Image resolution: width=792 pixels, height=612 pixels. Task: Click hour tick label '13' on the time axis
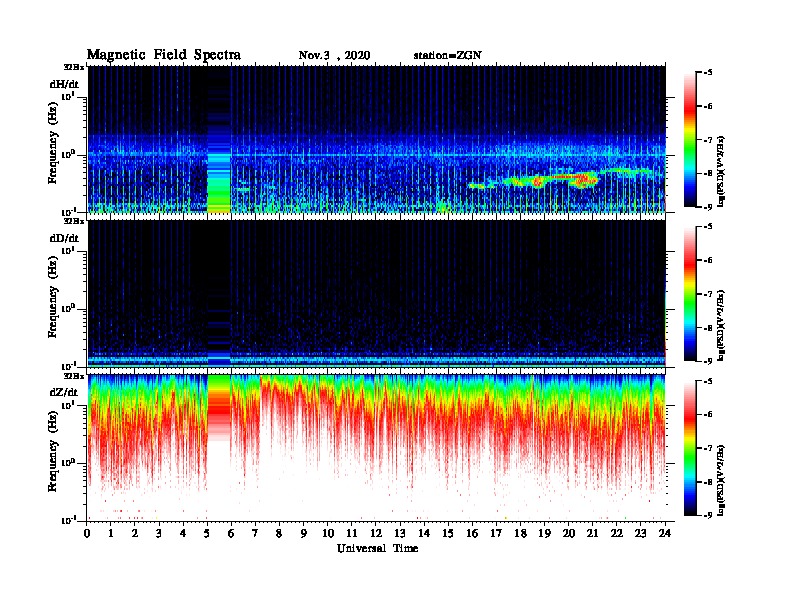400,533
